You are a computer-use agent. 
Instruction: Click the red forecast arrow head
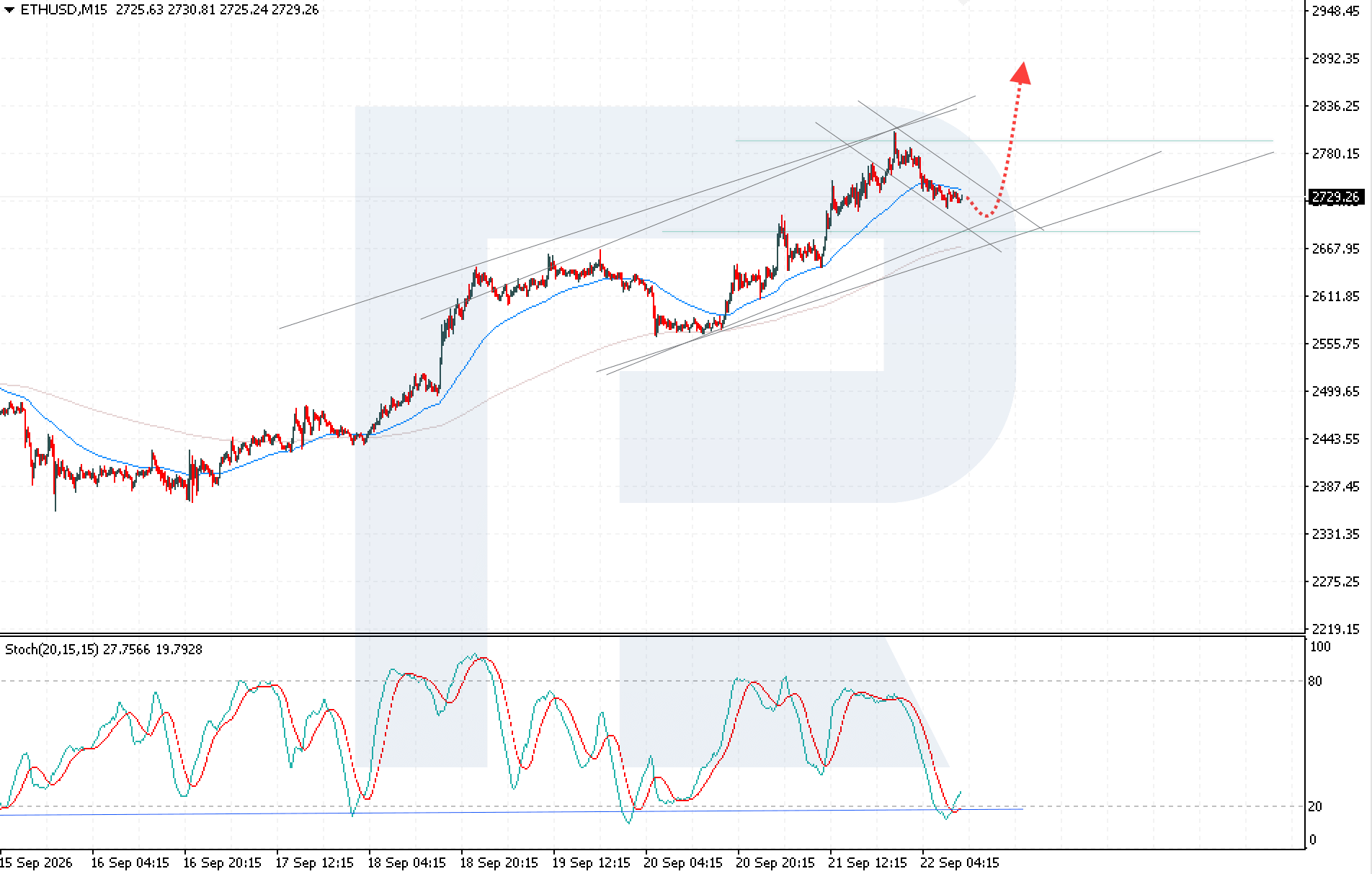click(1020, 73)
